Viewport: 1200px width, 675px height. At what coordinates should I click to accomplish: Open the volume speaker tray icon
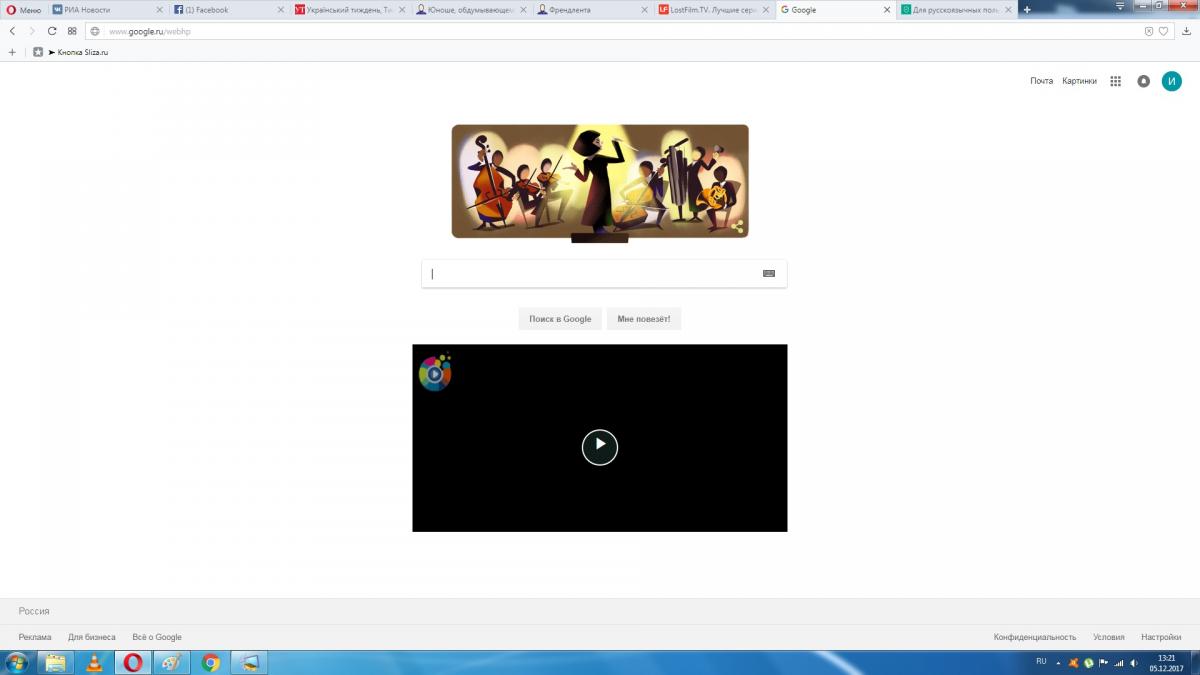(1135, 663)
